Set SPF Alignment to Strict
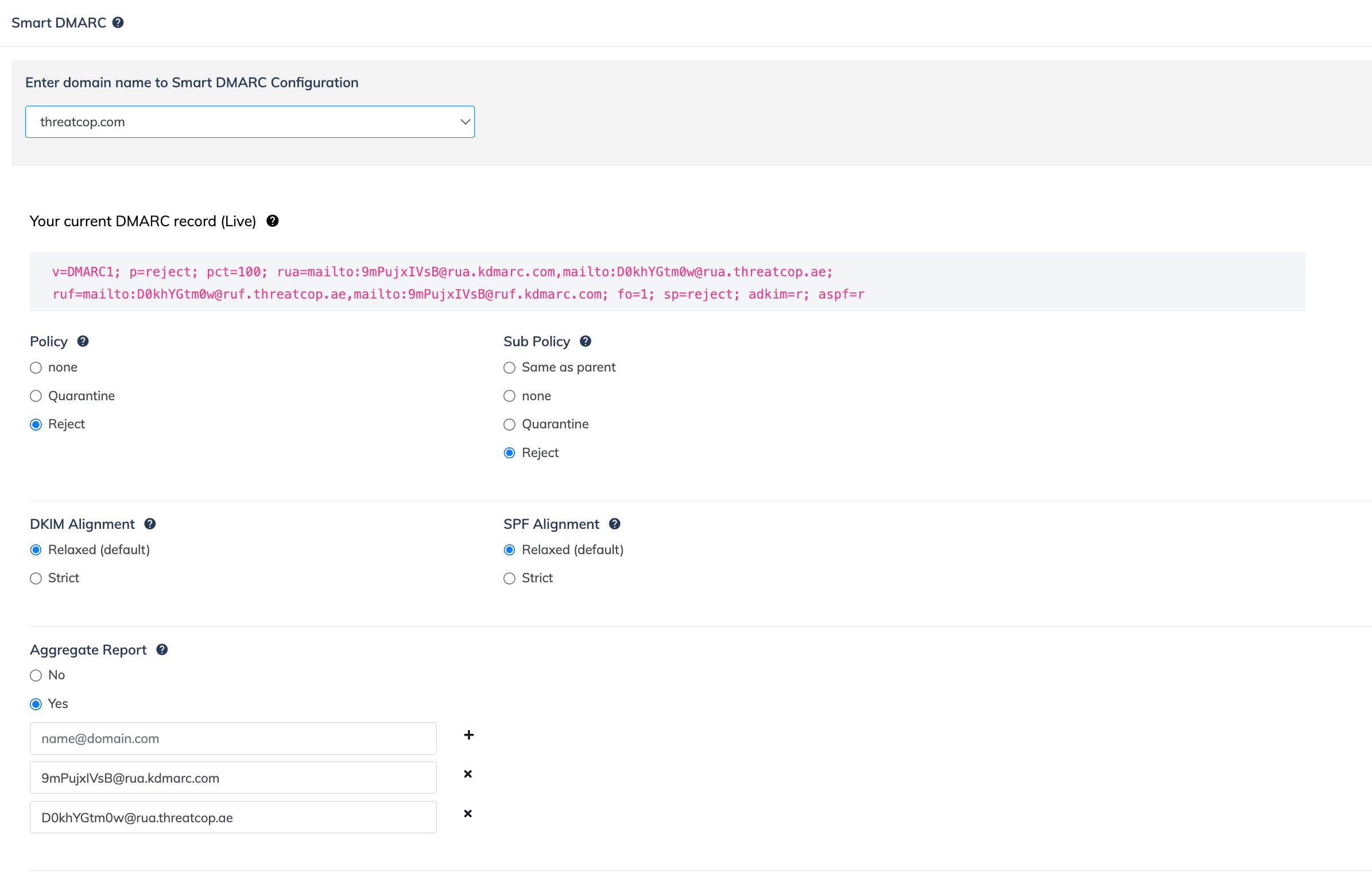Viewport: 1372px width, 882px height. point(510,578)
